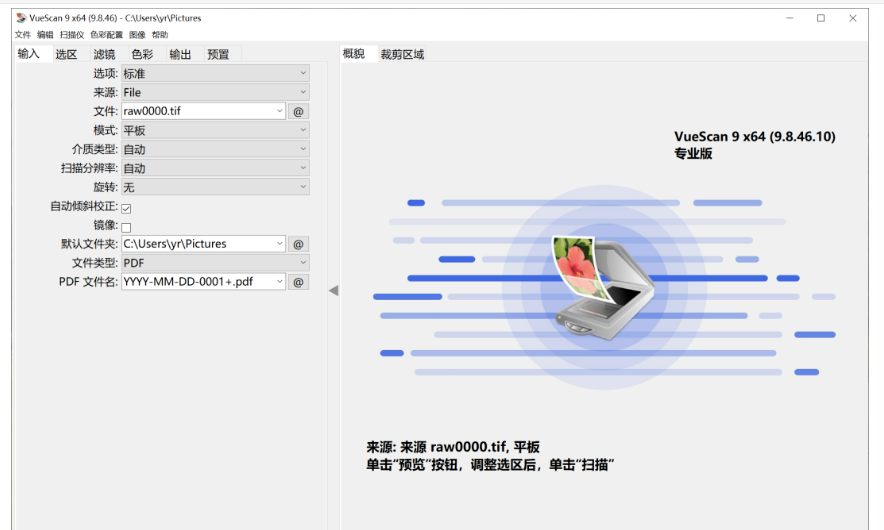Click the VueScan app icon in the title bar
Viewport: 884px width, 530px height.
tap(21, 18)
